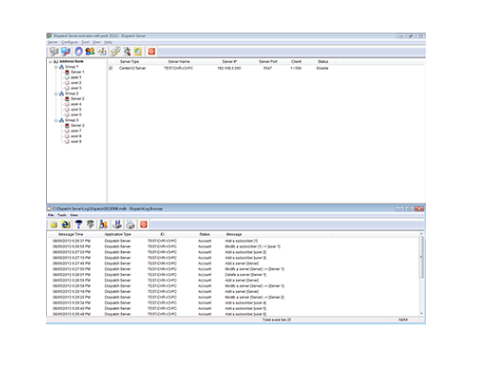Click the red server icon beside Server 1

coord(67,72)
